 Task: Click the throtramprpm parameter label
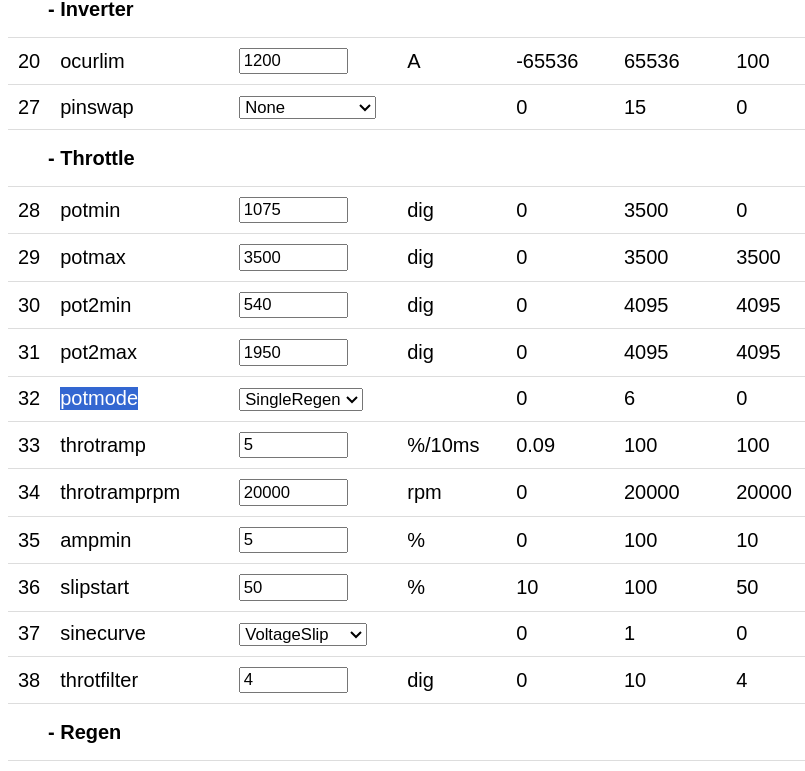120,492
